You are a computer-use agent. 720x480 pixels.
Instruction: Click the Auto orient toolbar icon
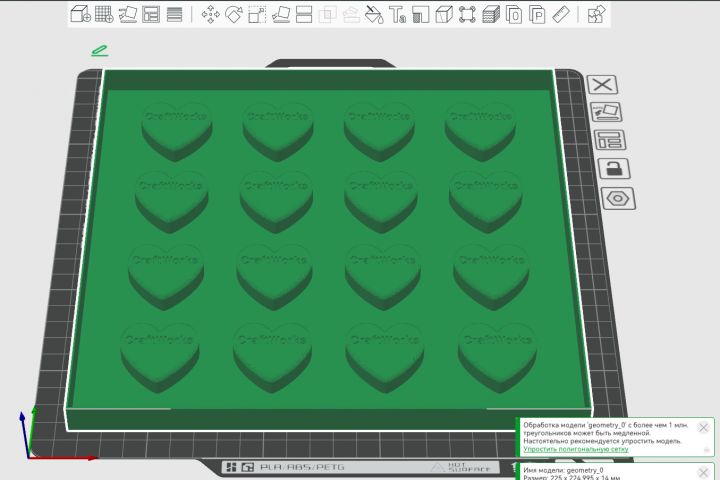click(x=128, y=14)
